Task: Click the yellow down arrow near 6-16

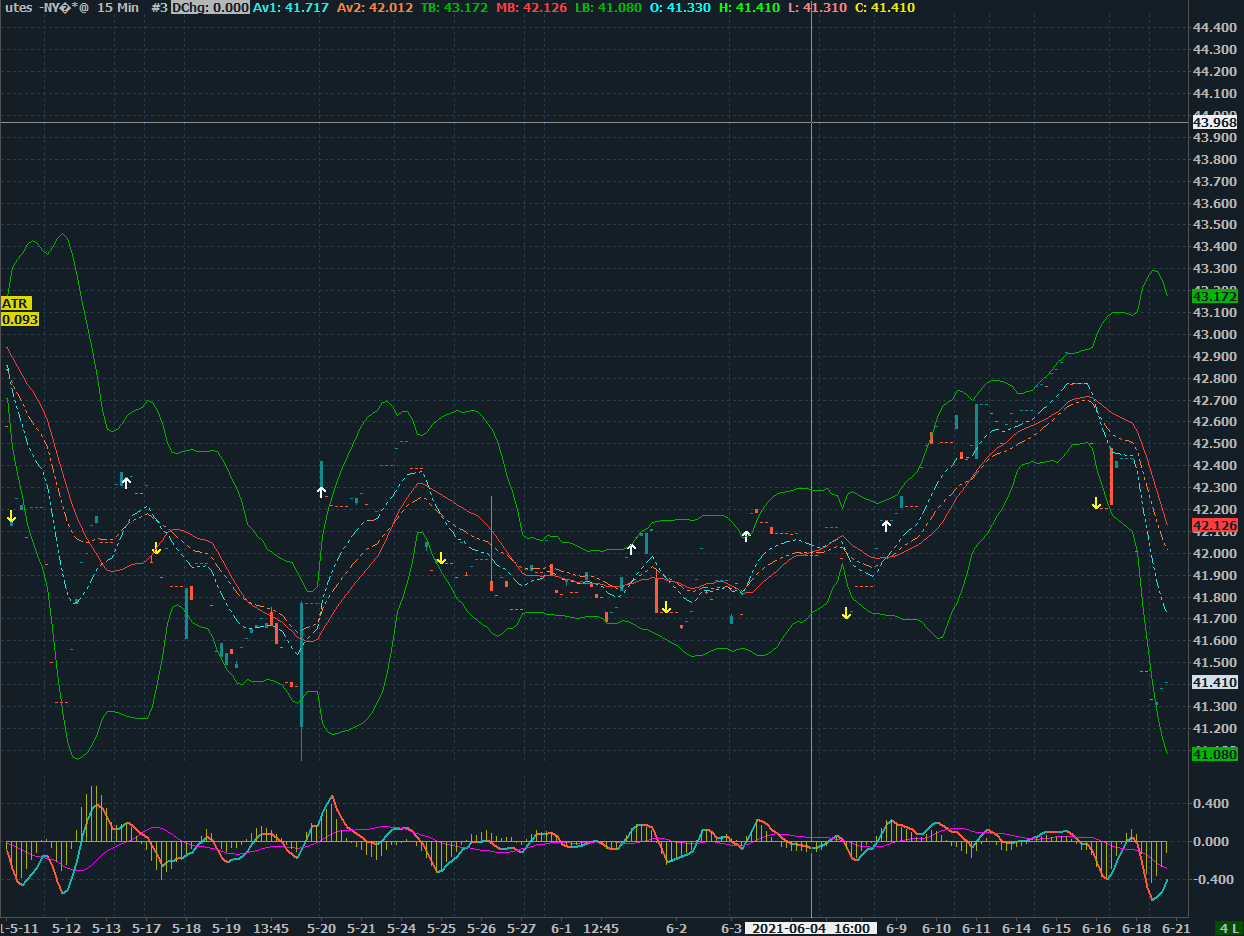Action: click(1096, 503)
